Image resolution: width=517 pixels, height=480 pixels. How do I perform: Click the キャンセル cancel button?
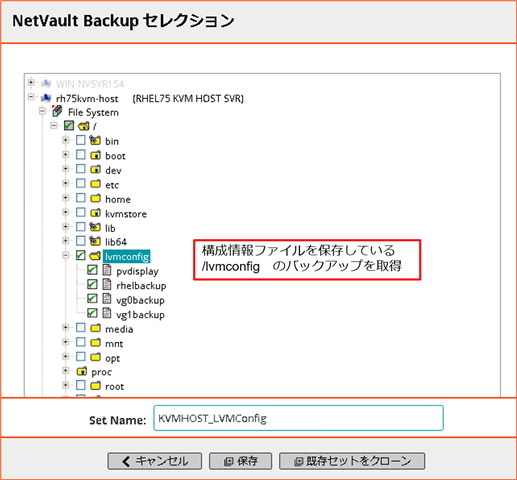[155, 461]
